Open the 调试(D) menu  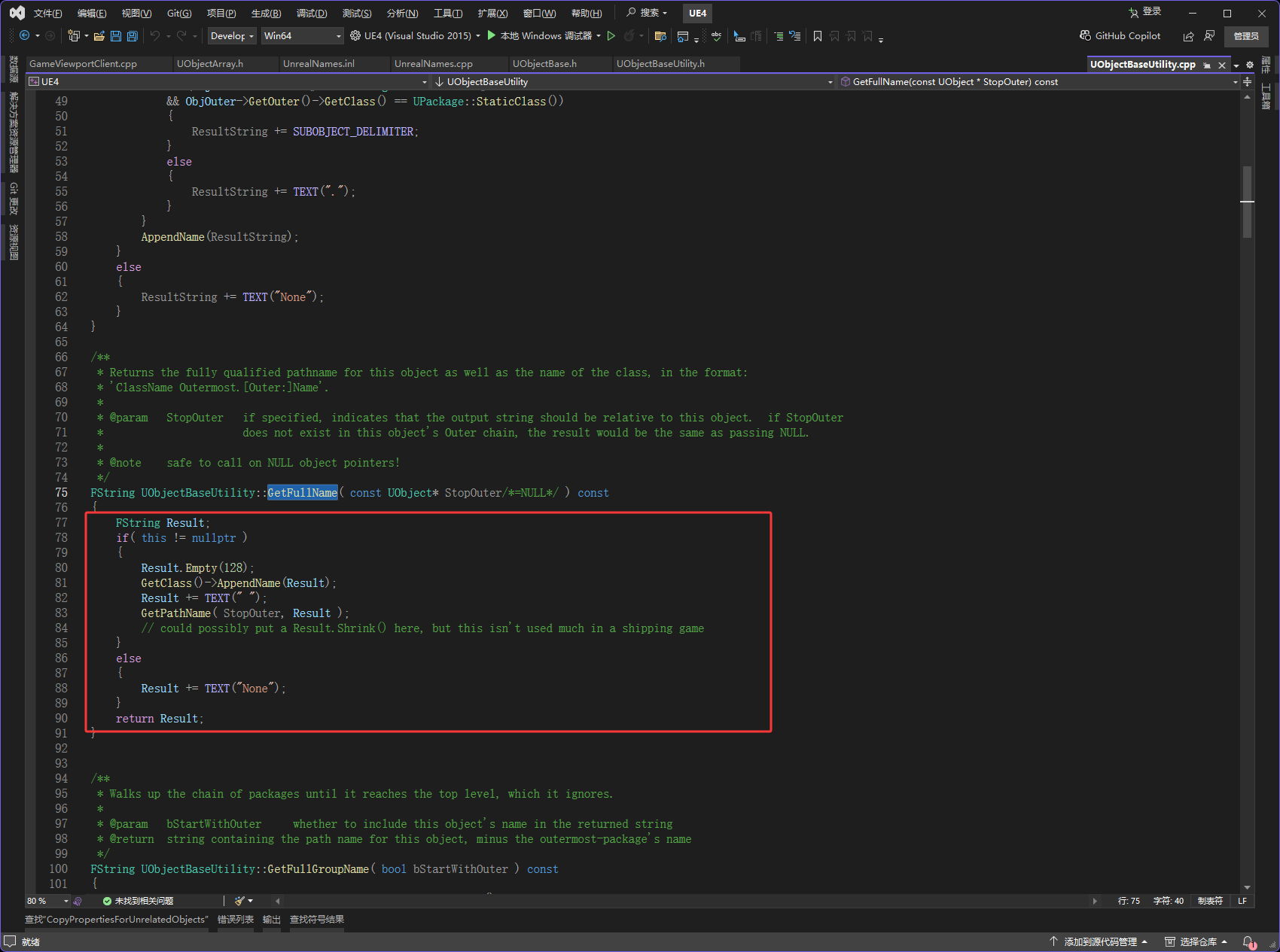[x=312, y=13]
